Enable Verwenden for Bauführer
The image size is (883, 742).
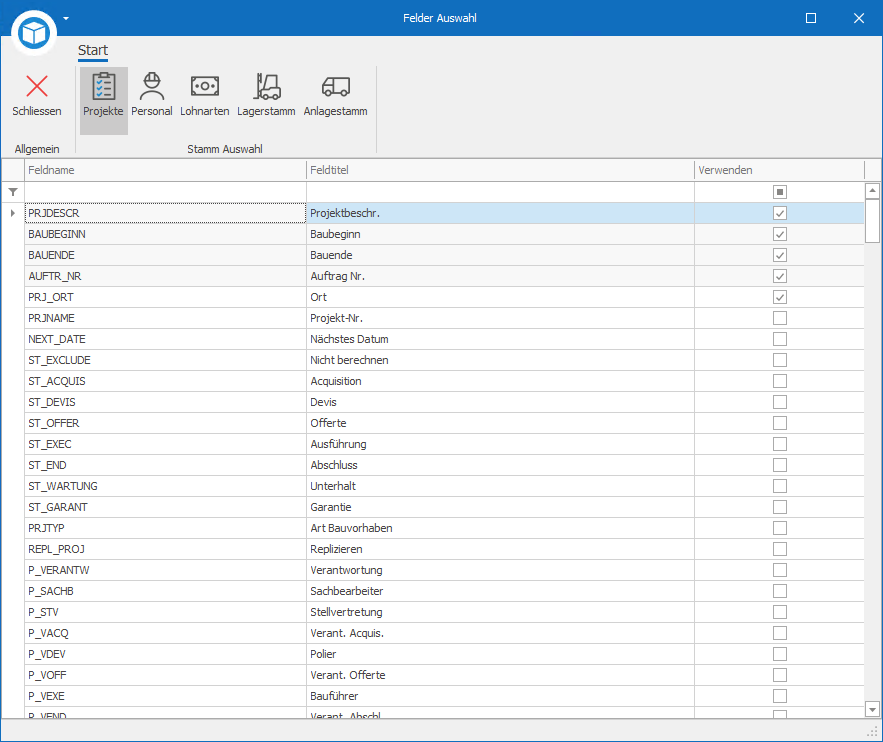[x=780, y=696]
